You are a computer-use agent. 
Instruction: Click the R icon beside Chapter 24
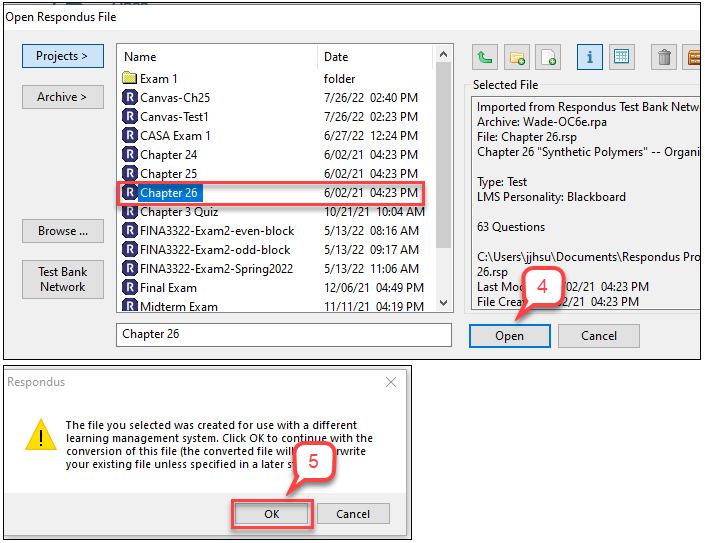pos(129,154)
